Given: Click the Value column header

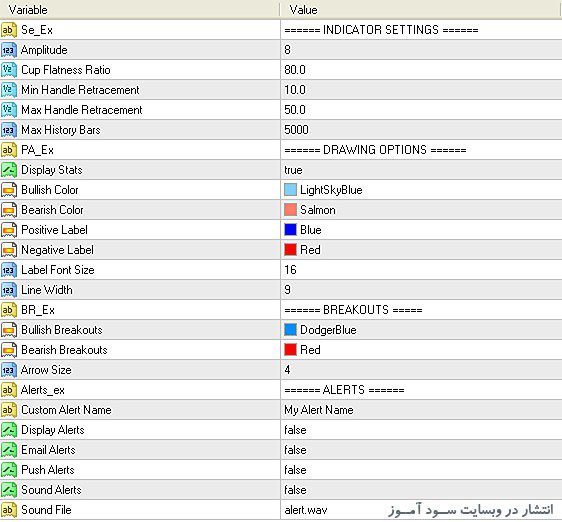Looking at the screenshot, I should tap(420, 10).
